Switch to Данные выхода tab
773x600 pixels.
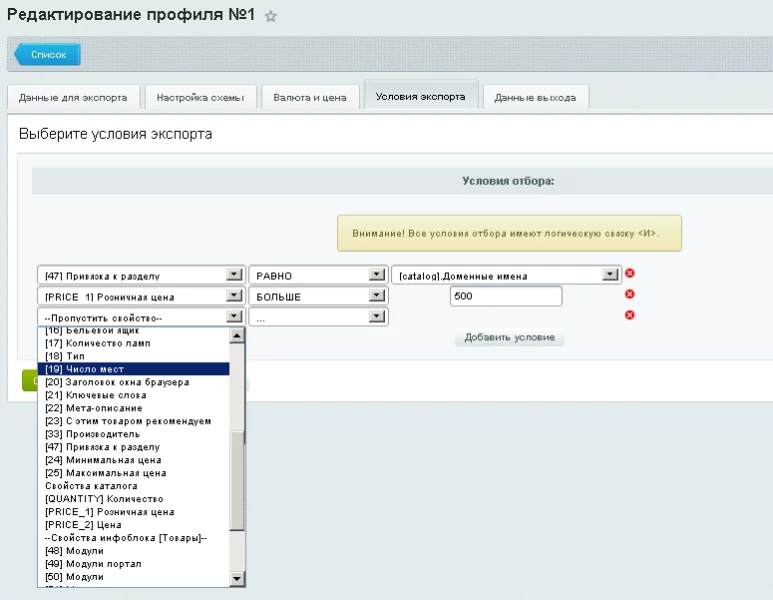pos(535,98)
